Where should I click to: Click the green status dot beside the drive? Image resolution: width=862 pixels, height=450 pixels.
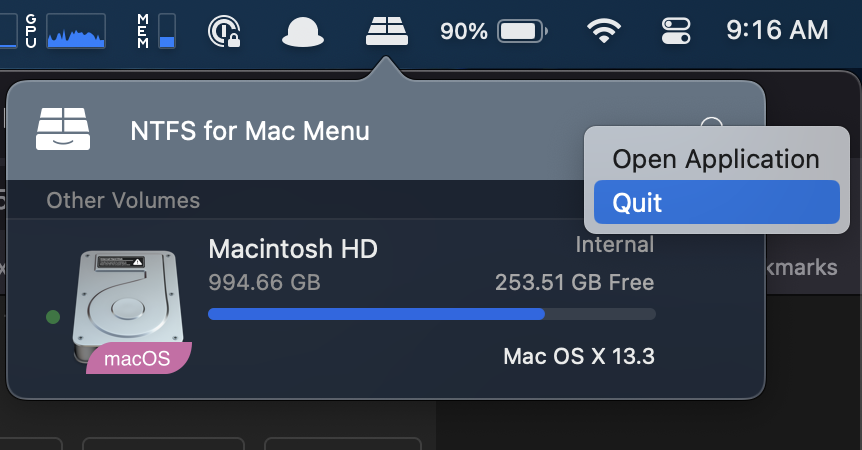coord(53,317)
